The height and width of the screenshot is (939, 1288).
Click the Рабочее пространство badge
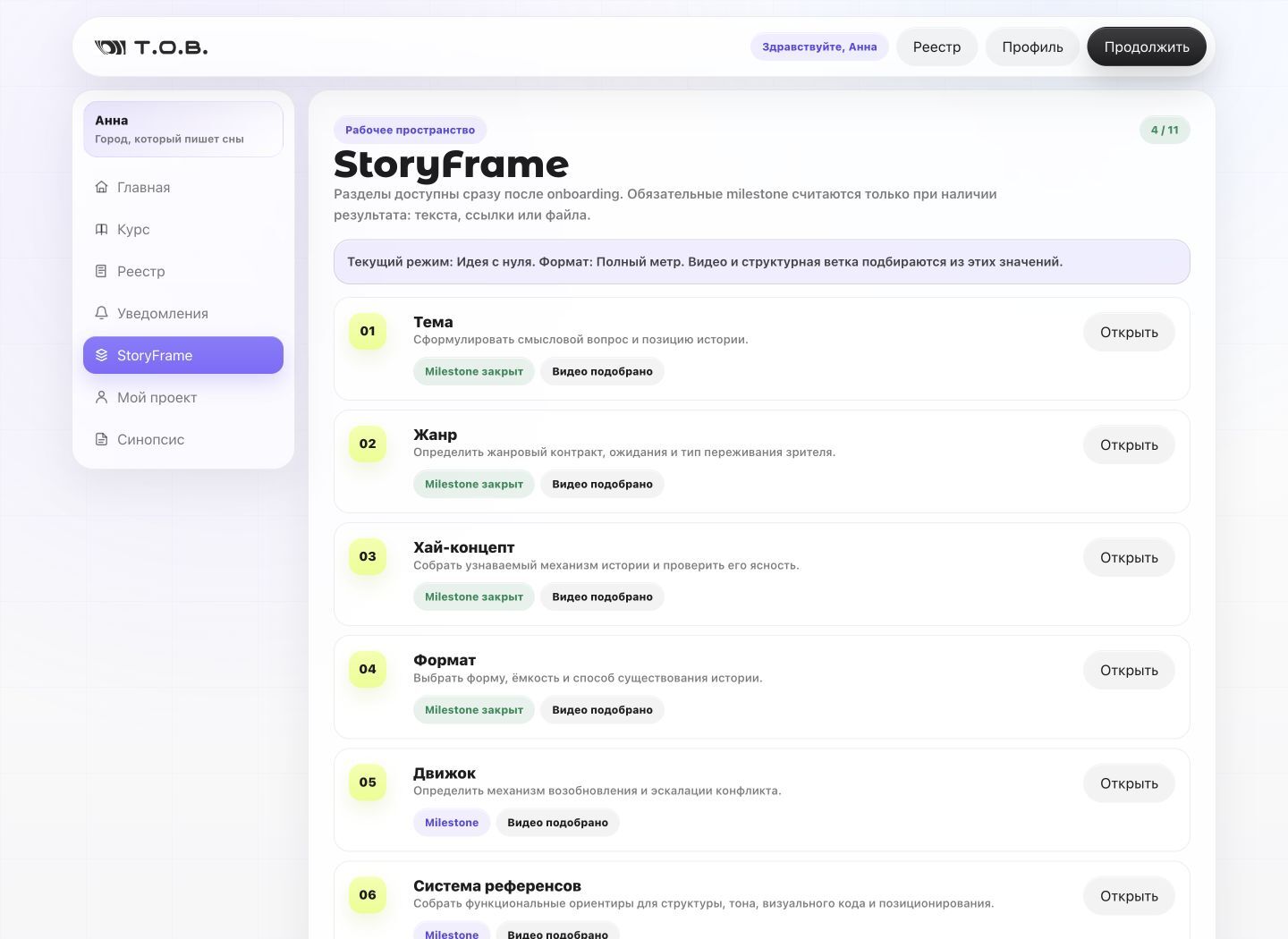click(410, 130)
